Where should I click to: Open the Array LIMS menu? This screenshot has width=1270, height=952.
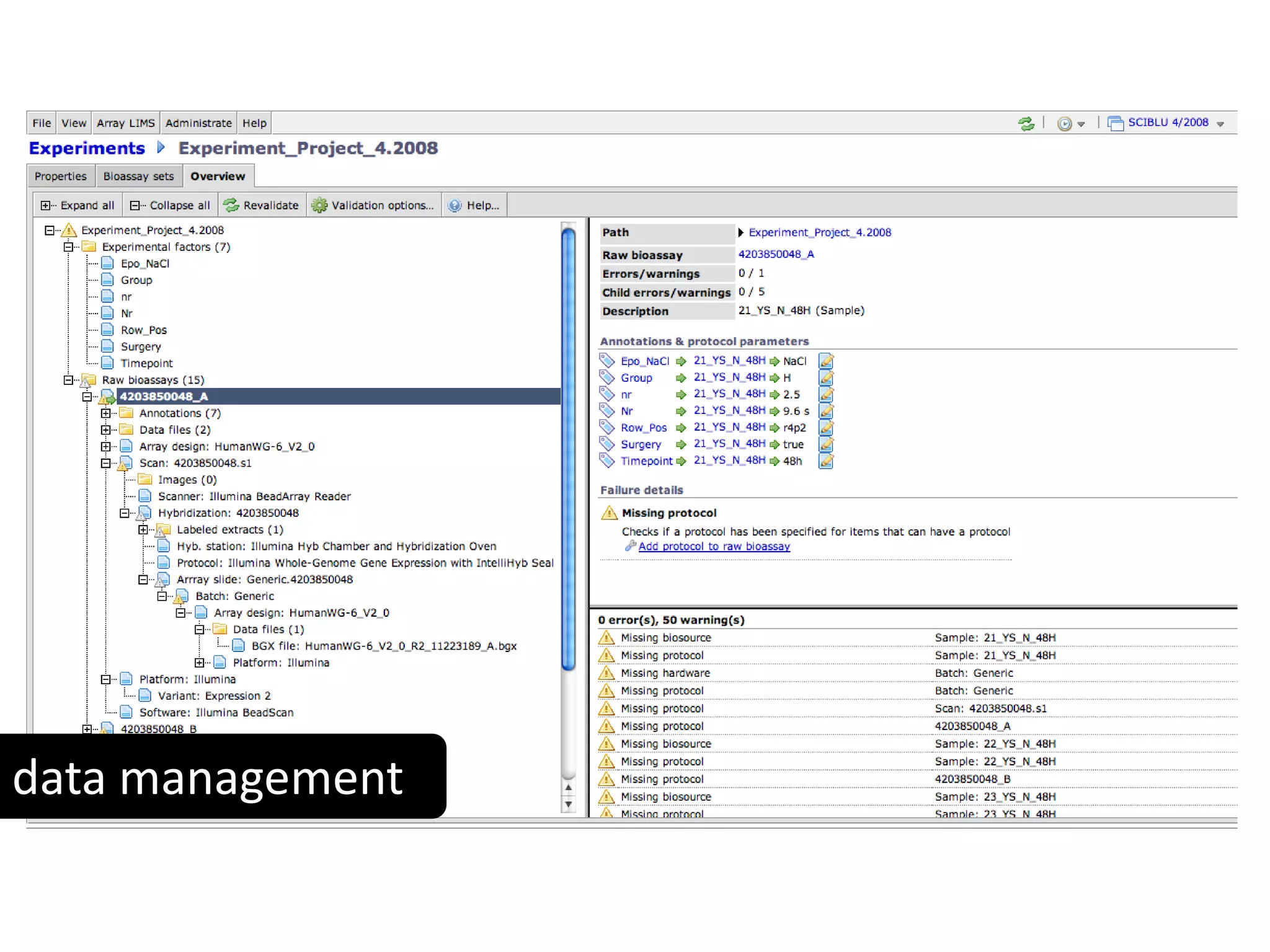125,123
